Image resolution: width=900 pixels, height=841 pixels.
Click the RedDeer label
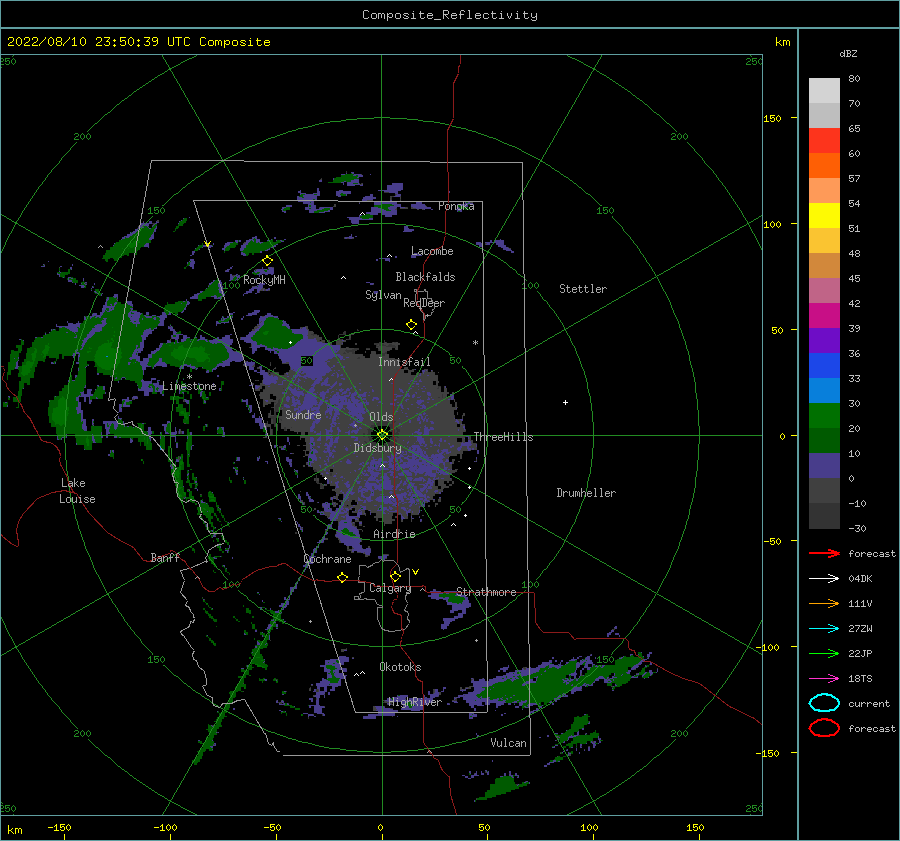(424, 303)
